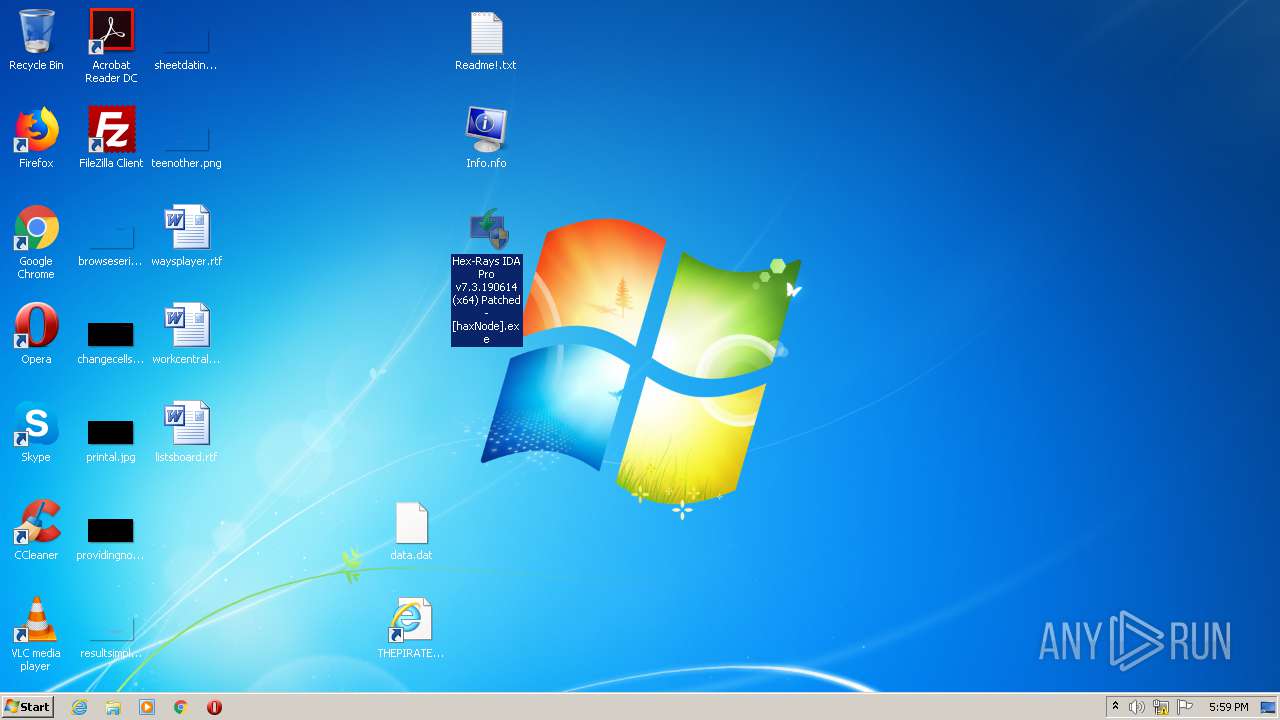Open the volume control tray icon
Image resolution: width=1280 pixels, height=720 pixels.
pyautogui.click(x=1137, y=707)
